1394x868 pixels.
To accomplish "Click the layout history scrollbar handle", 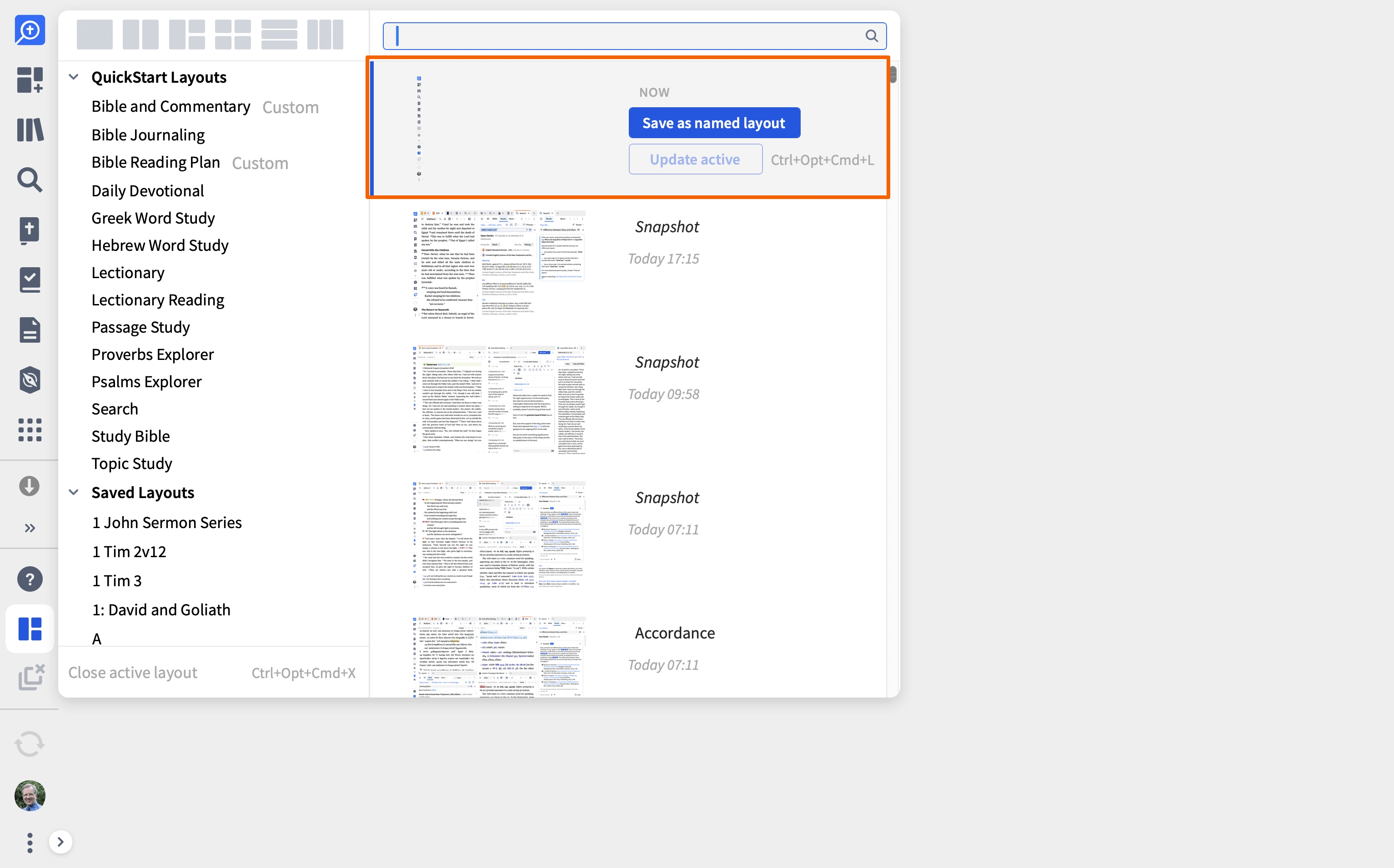I will click(893, 75).
